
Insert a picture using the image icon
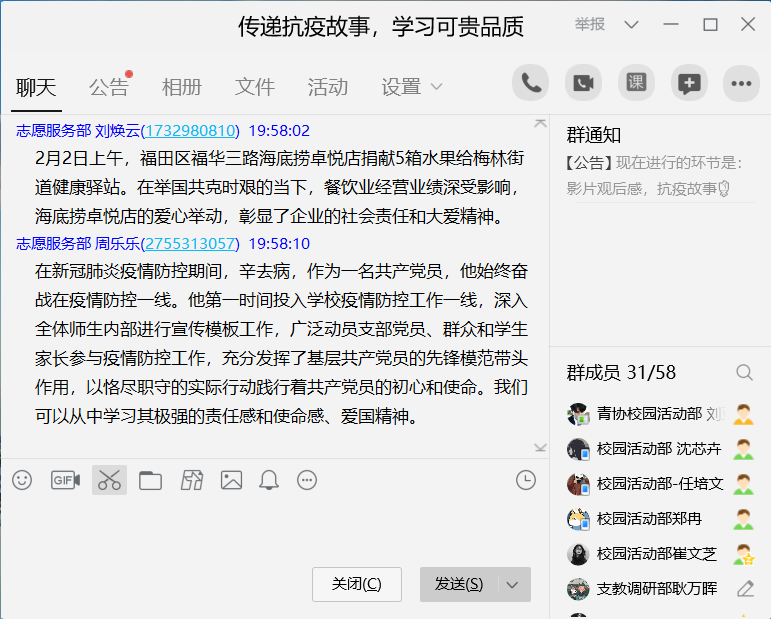pos(231,480)
